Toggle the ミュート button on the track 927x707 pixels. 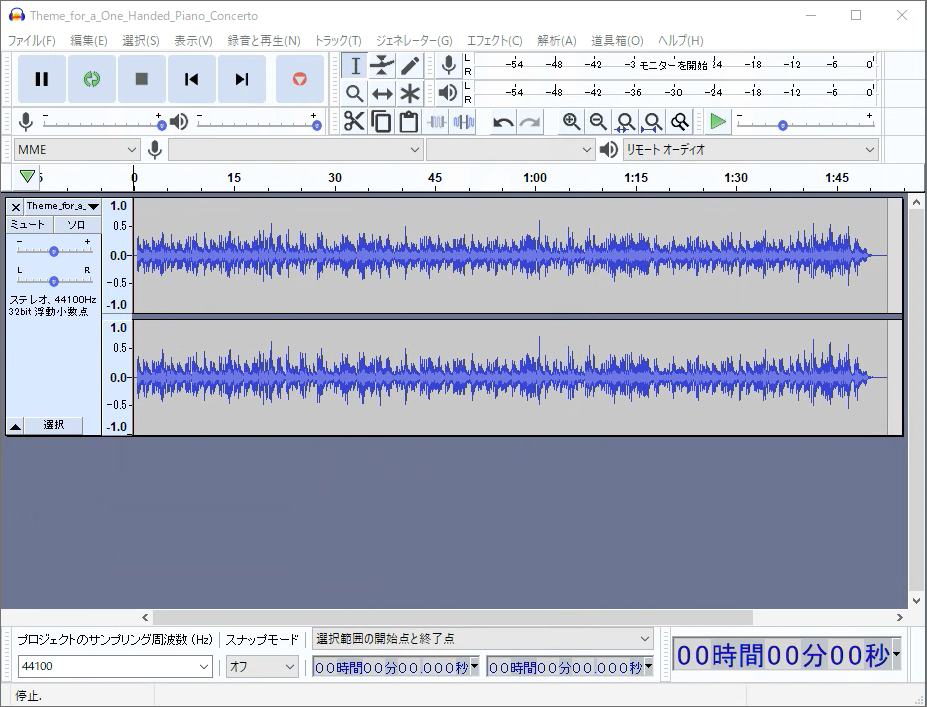28,225
